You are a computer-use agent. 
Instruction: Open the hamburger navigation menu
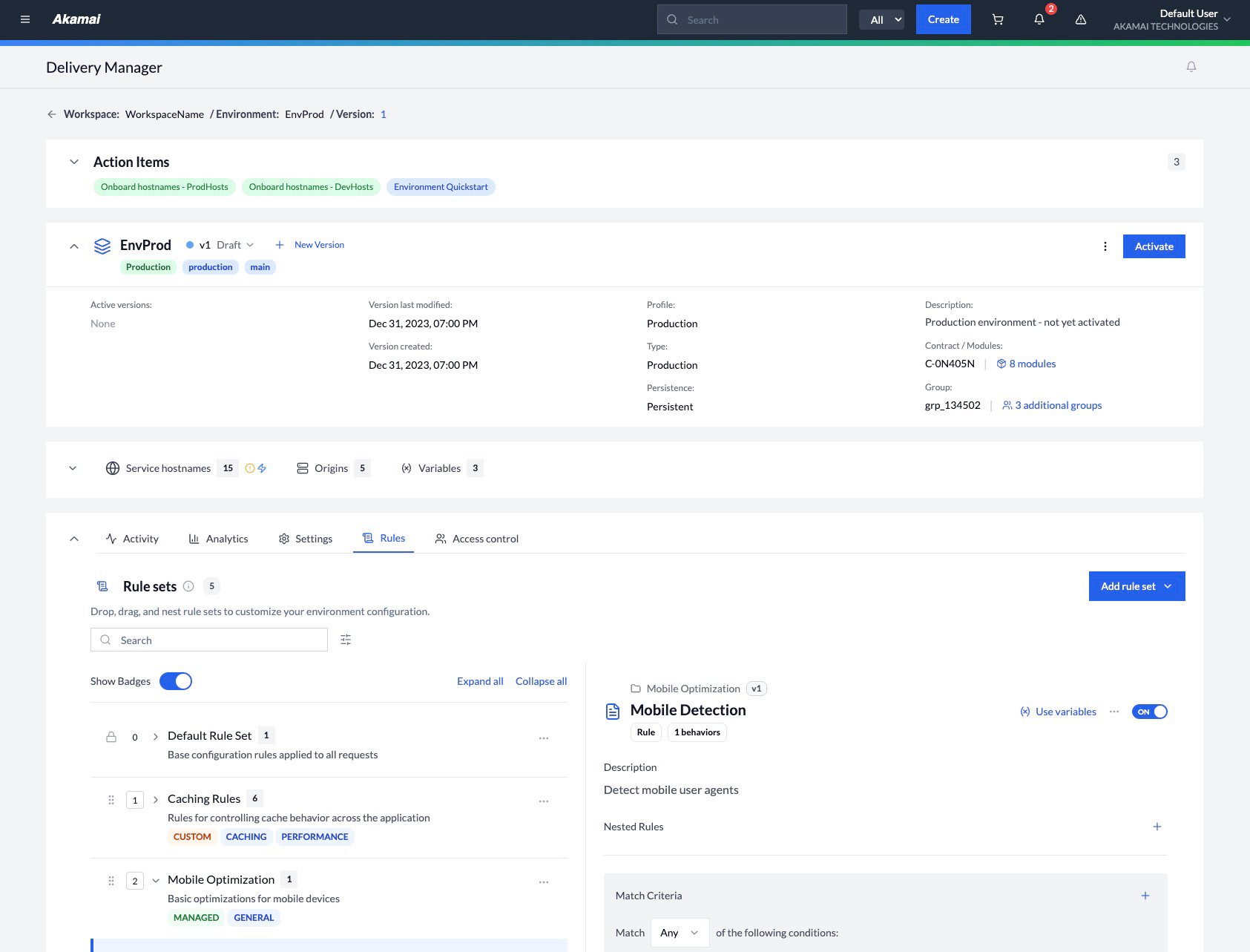click(25, 19)
